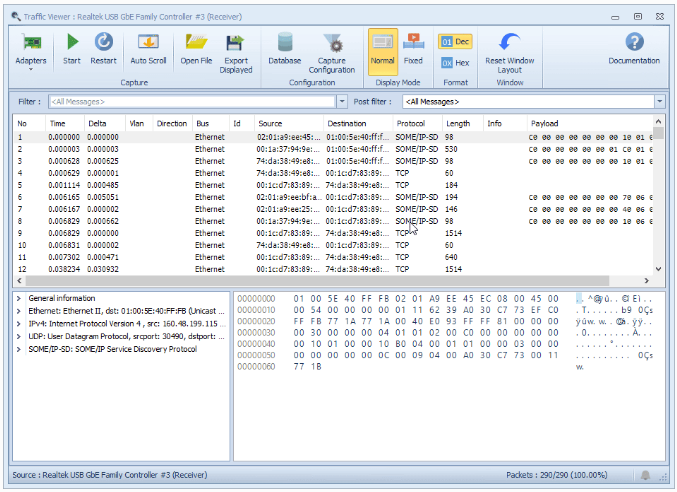
Task: Click the Direction column header
Action: [172, 123]
